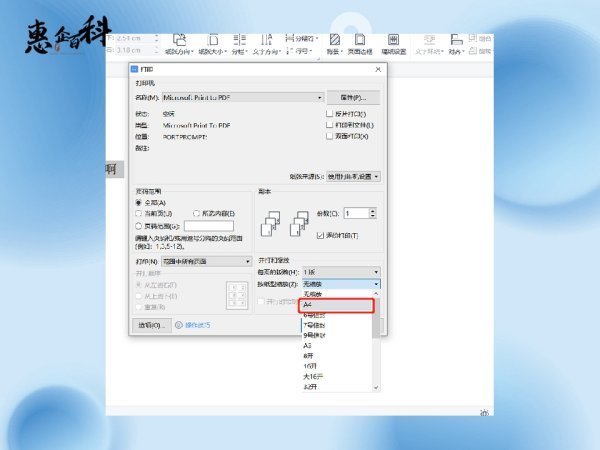Click the operation tips (操作技巧) icon
This screenshot has width=600, height=450.
(x=180, y=324)
